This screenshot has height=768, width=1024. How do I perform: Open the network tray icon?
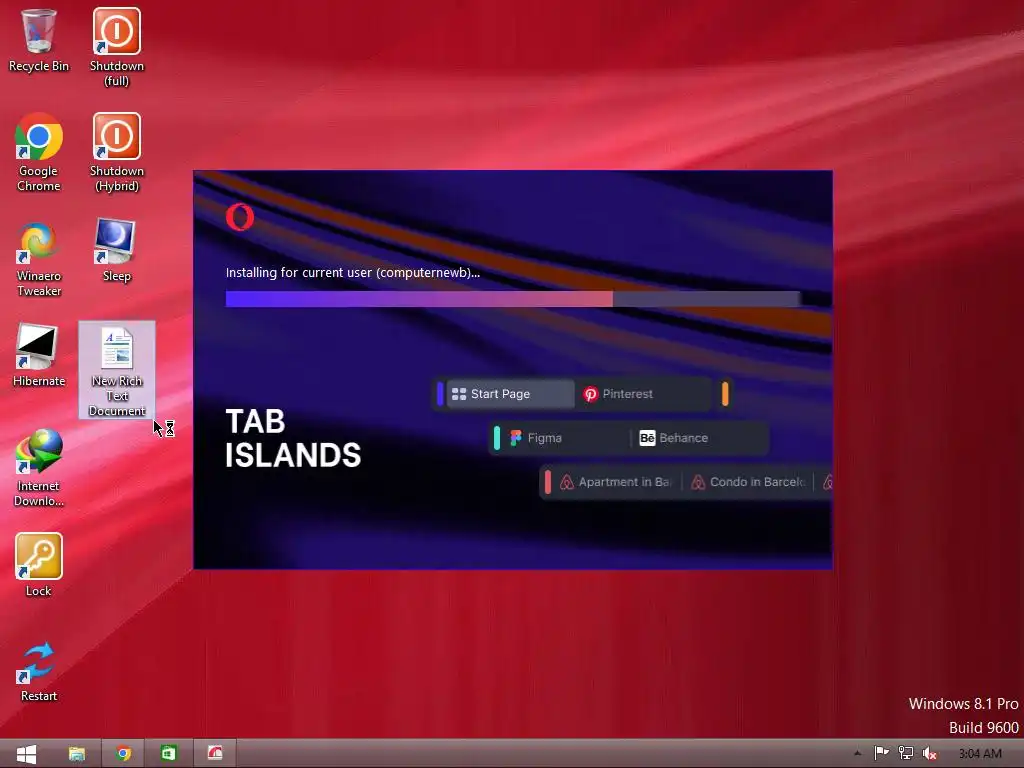906,754
